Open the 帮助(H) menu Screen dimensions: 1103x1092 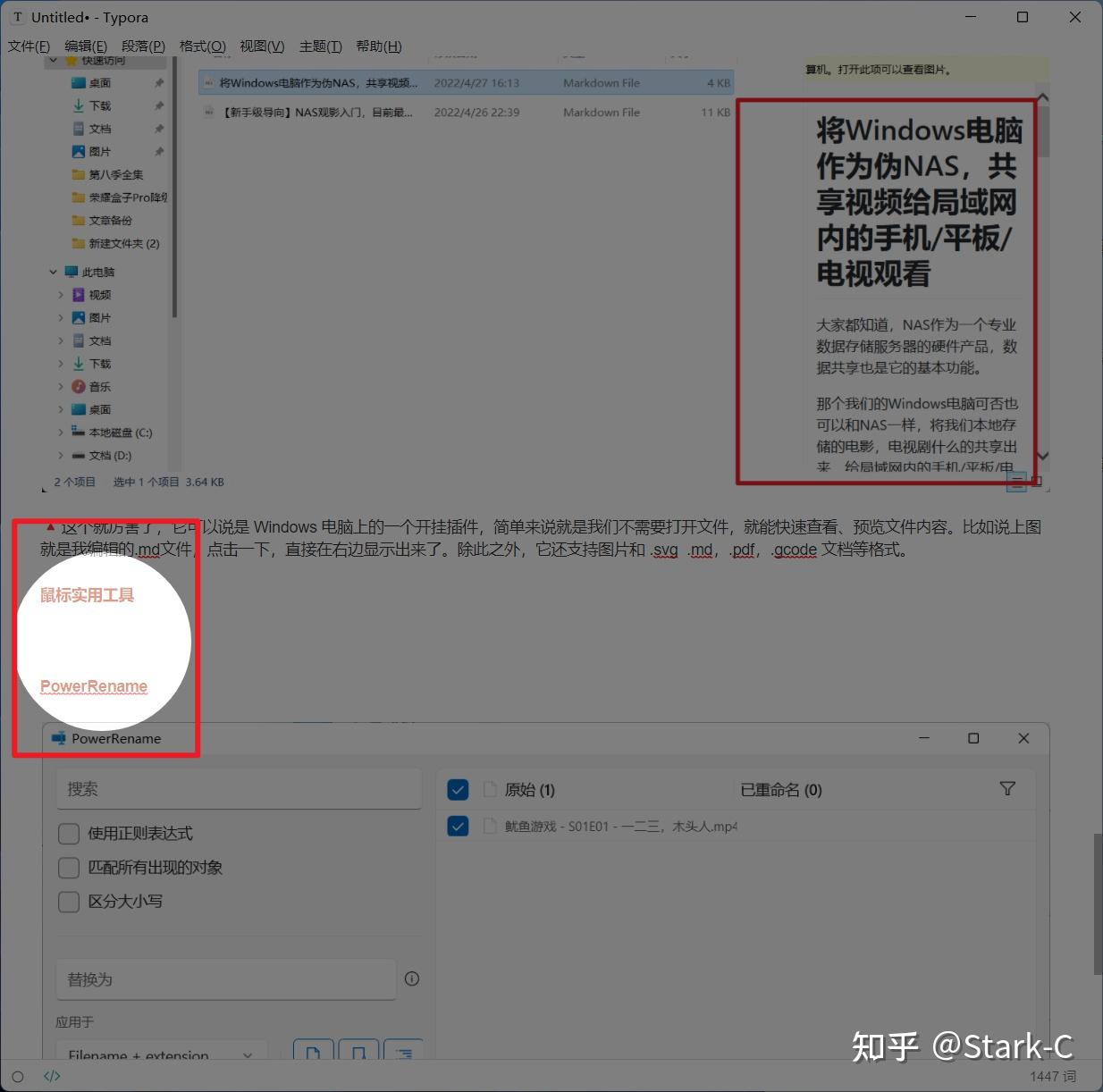(x=379, y=46)
